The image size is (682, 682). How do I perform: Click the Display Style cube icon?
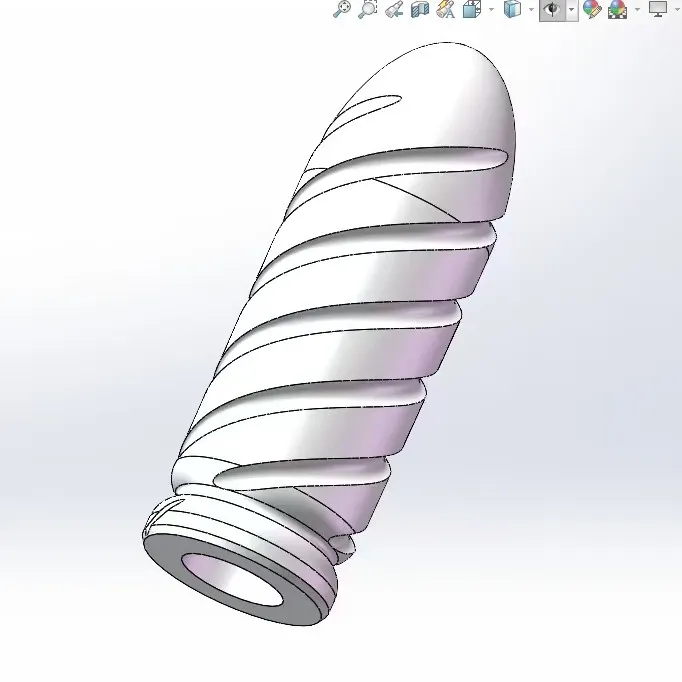click(512, 9)
